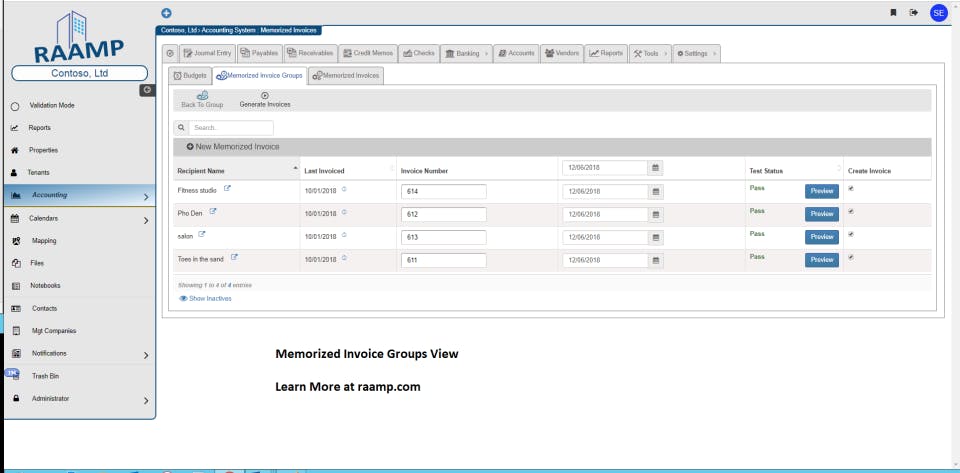Click the circular icon tab before Journal Entry
Viewport: 960px width, 473px height.
tap(170, 54)
